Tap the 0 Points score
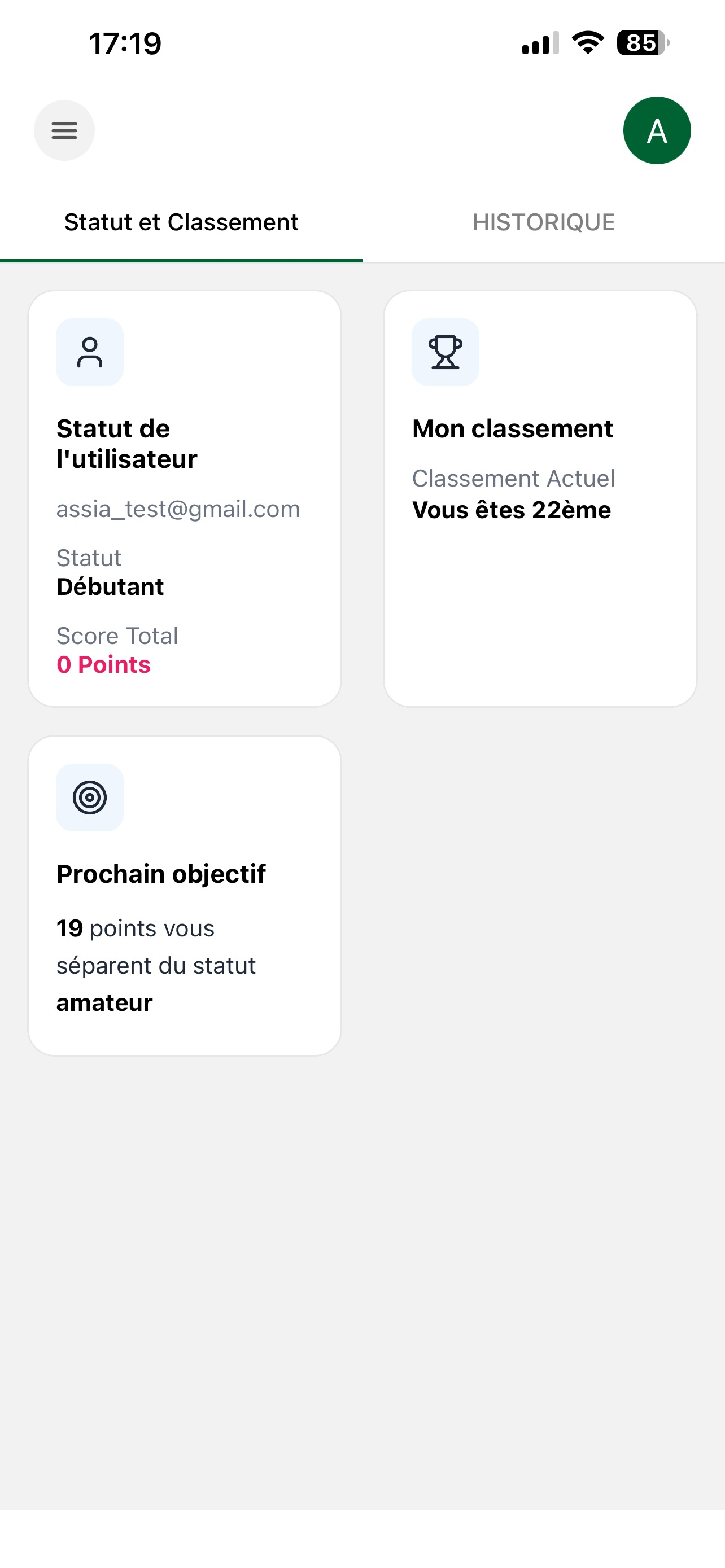This screenshot has height=1568, width=725. click(x=103, y=665)
